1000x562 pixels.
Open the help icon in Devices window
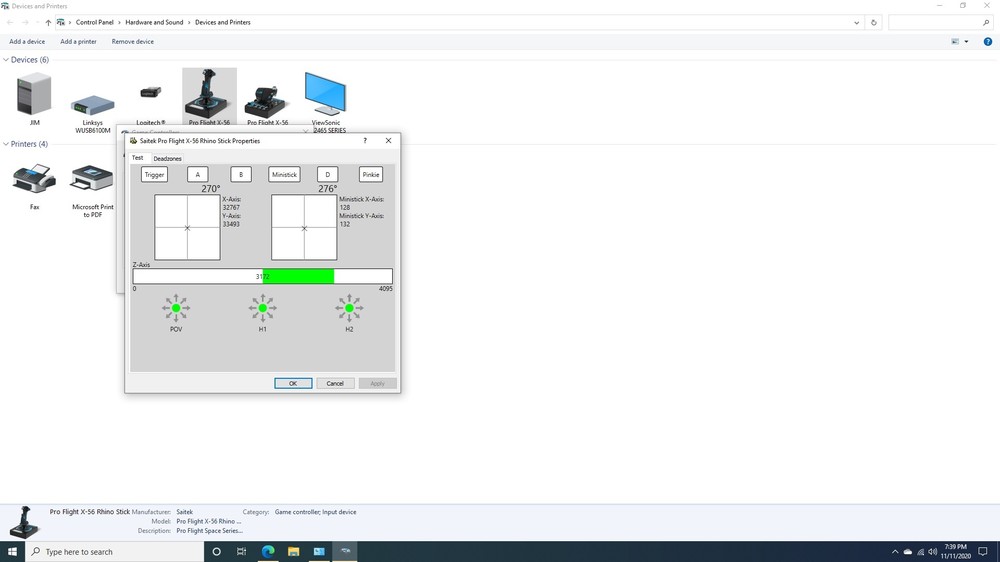tap(987, 41)
